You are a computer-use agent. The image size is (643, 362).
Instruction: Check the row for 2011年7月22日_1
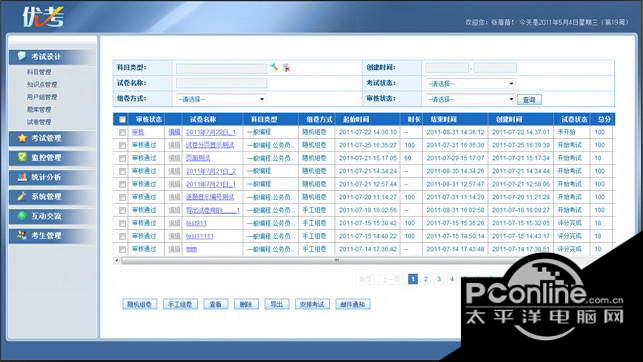point(122,132)
